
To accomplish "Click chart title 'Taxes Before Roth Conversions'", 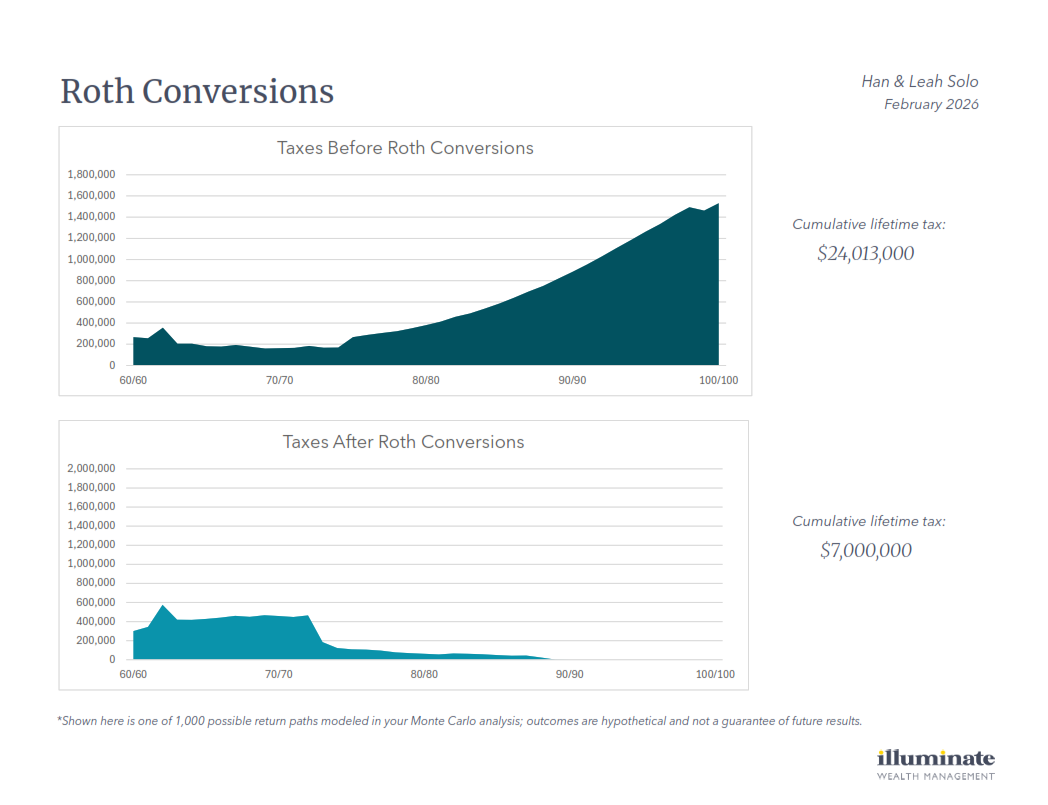I will pyautogui.click(x=405, y=148).
